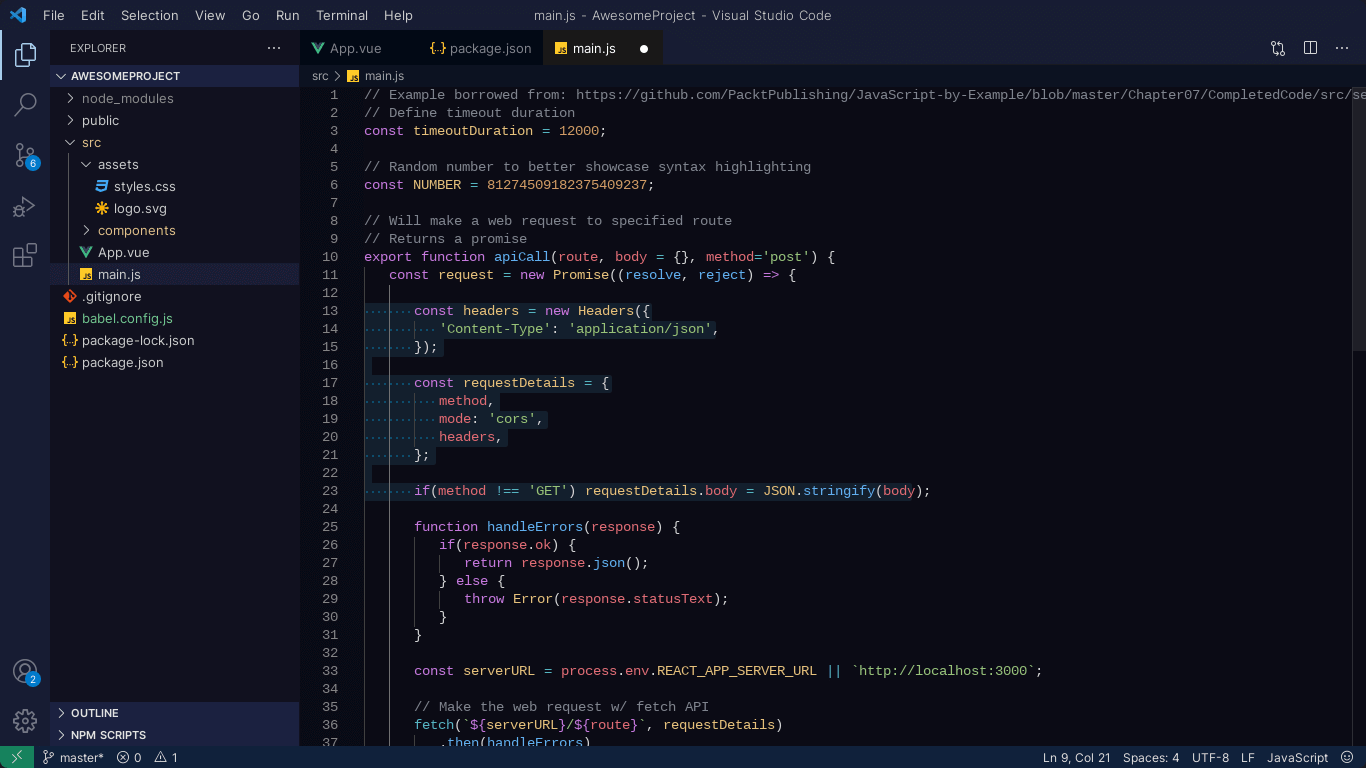
Task: Open the Go menu
Action: 251,15
